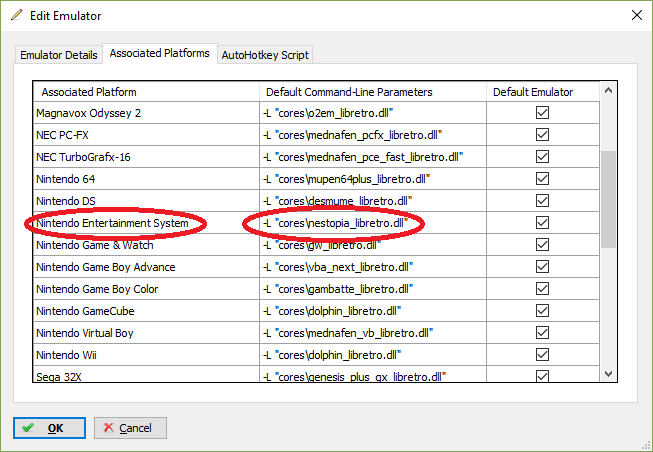Open the AutoHotkey Script tab
The width and height of the screenshot is (653, 452).
[265, 55]
